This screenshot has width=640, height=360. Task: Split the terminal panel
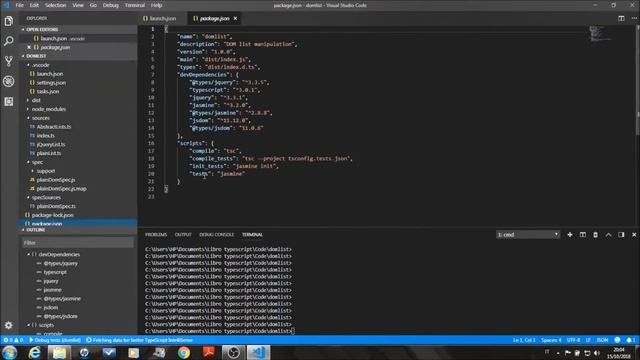(x=583, y=235)
